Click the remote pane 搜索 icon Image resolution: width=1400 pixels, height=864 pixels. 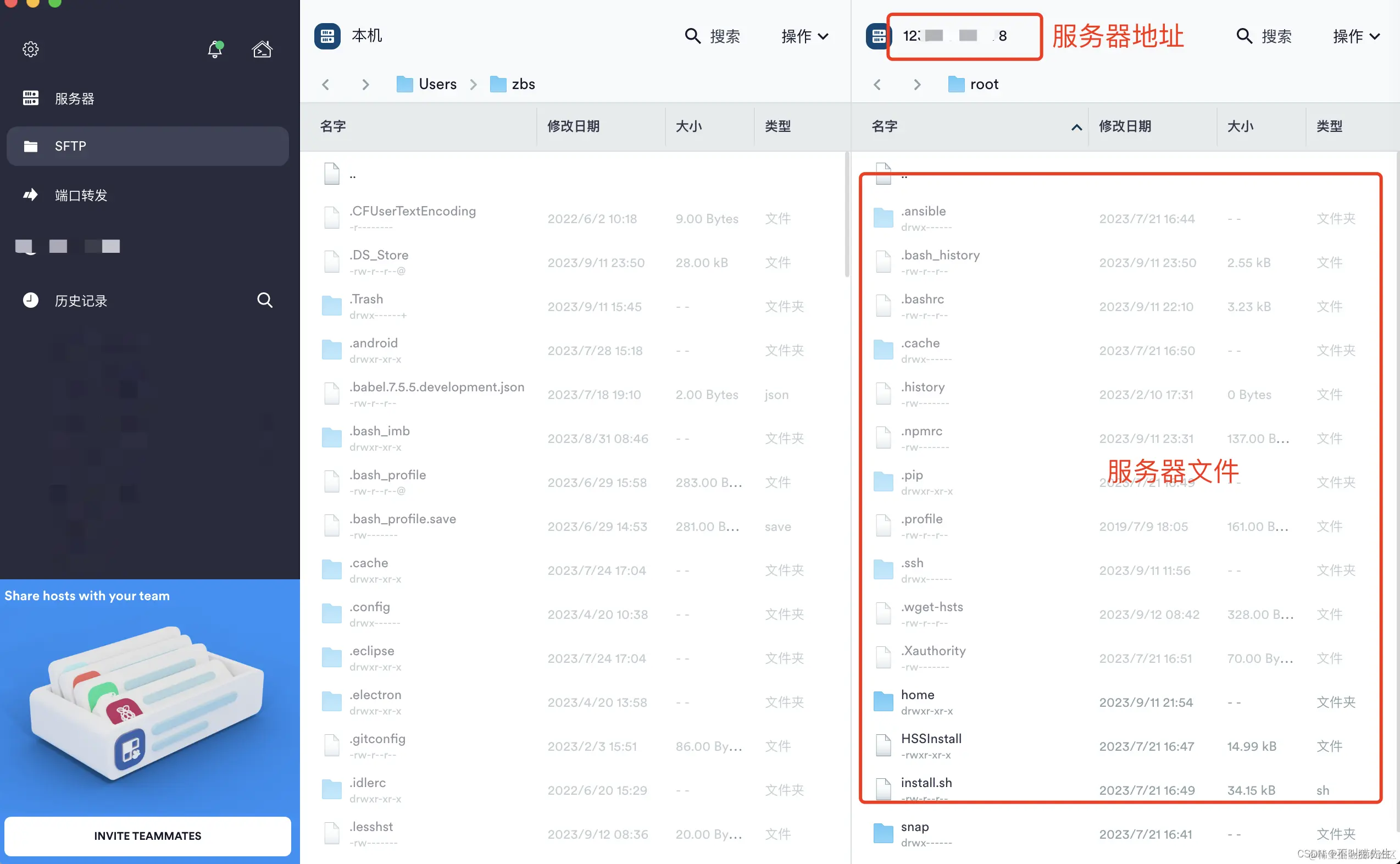point(1243,36)
